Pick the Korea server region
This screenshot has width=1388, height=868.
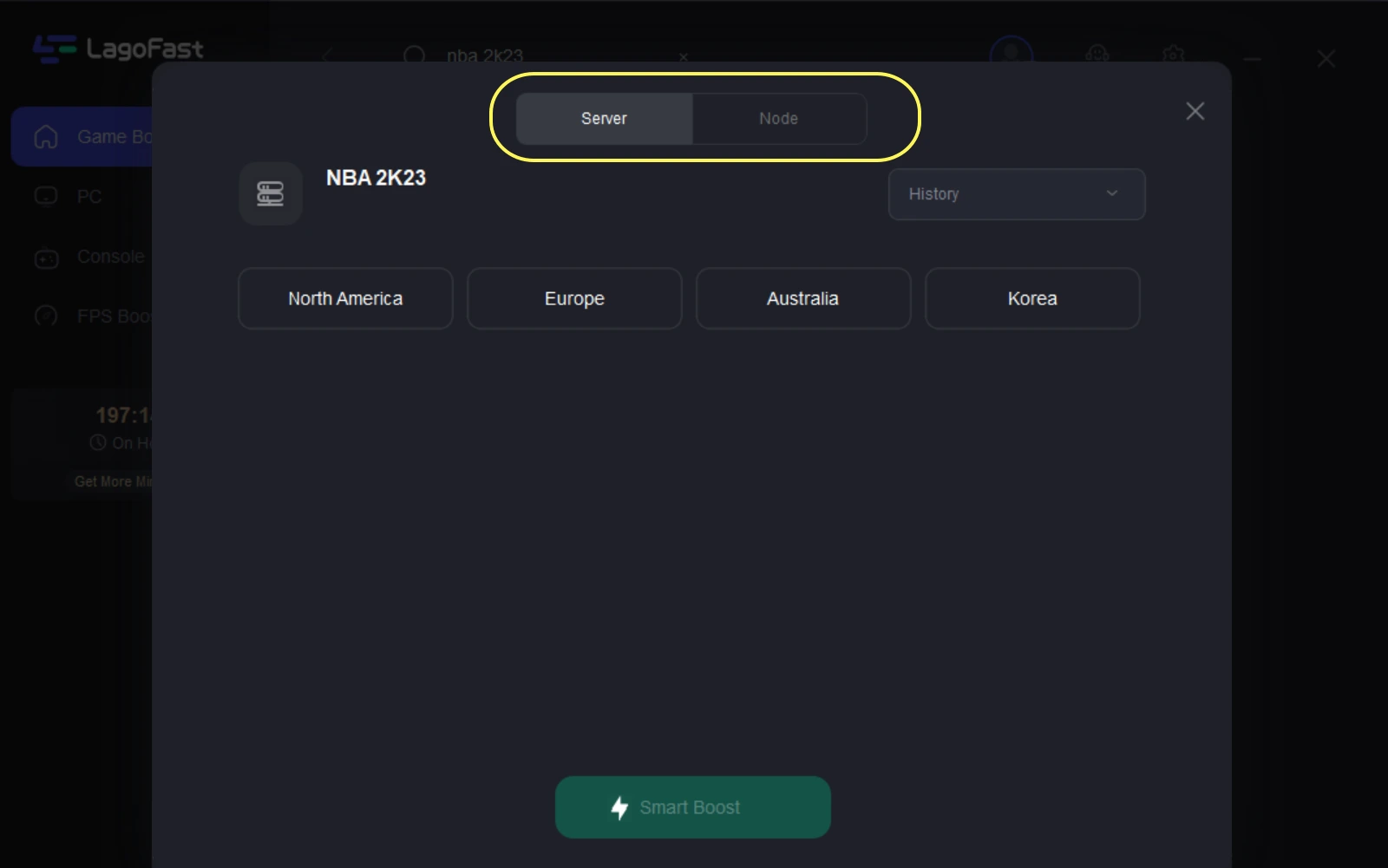1032,298
